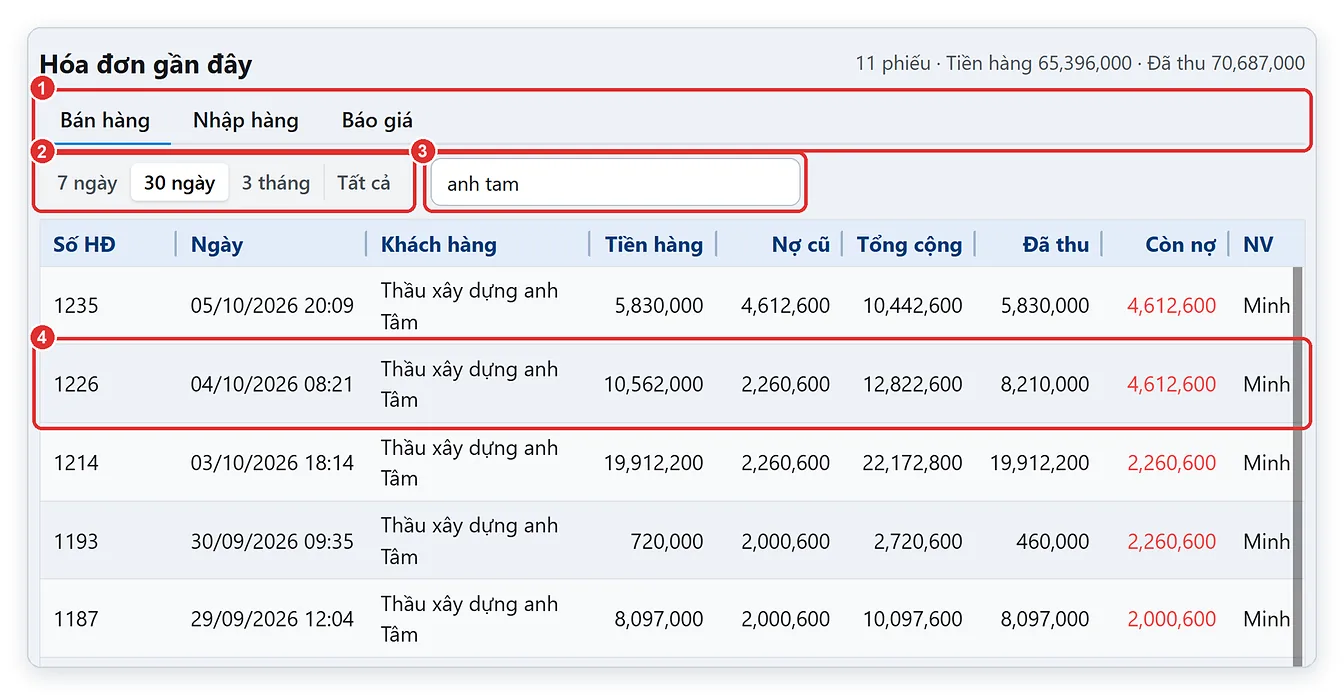Select the 30 ngày range filter
The width and height of the screenshot is (1344, 695).
pyautogui.click(x=180, y=183)
